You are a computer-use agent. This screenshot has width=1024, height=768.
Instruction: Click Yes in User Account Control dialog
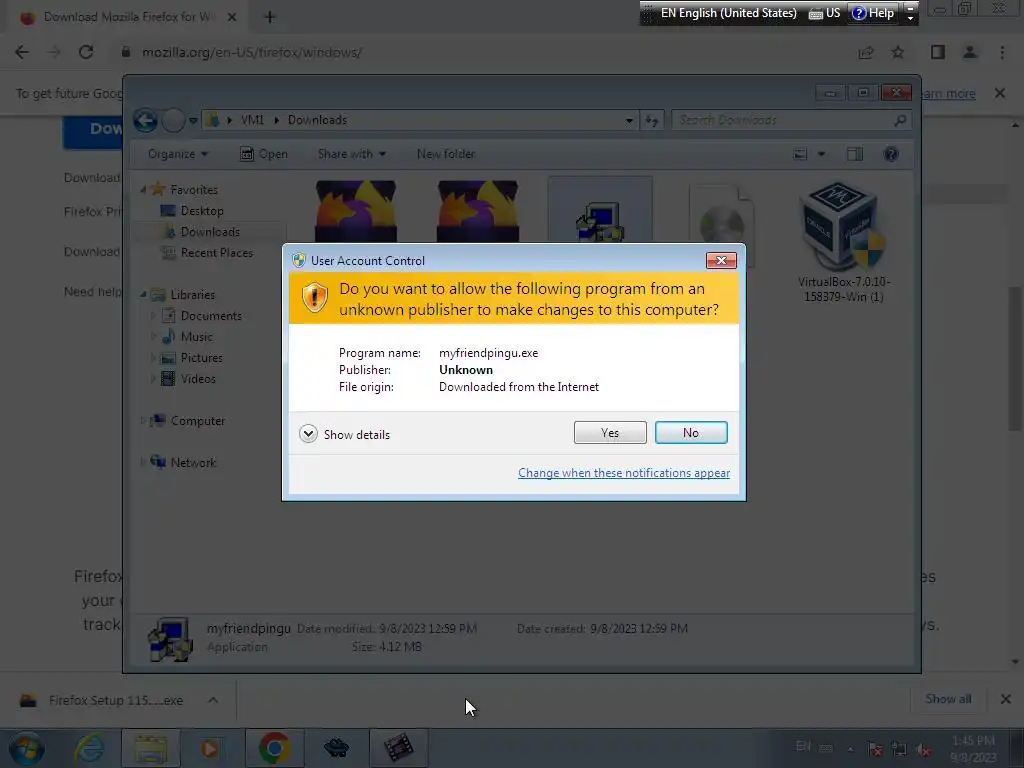coord(610,432)
